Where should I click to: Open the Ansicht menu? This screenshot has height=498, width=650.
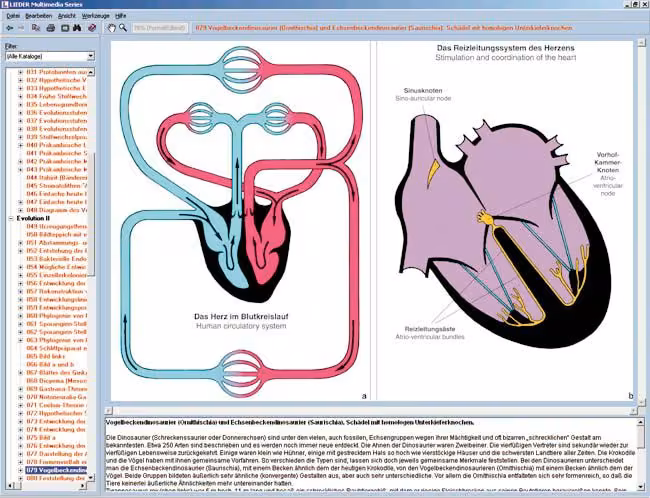67,16
